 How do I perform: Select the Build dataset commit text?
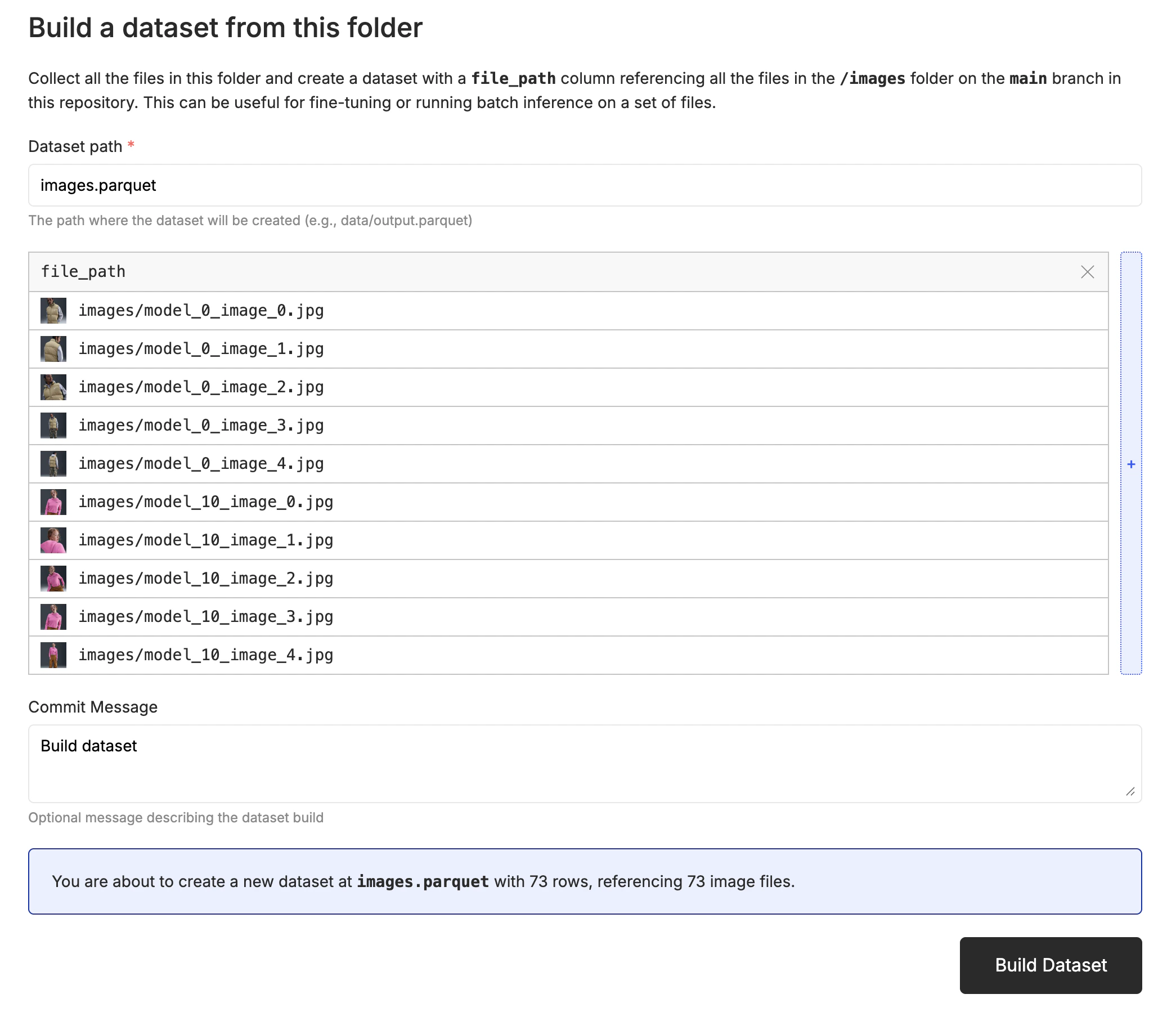(x=88, y=745)
